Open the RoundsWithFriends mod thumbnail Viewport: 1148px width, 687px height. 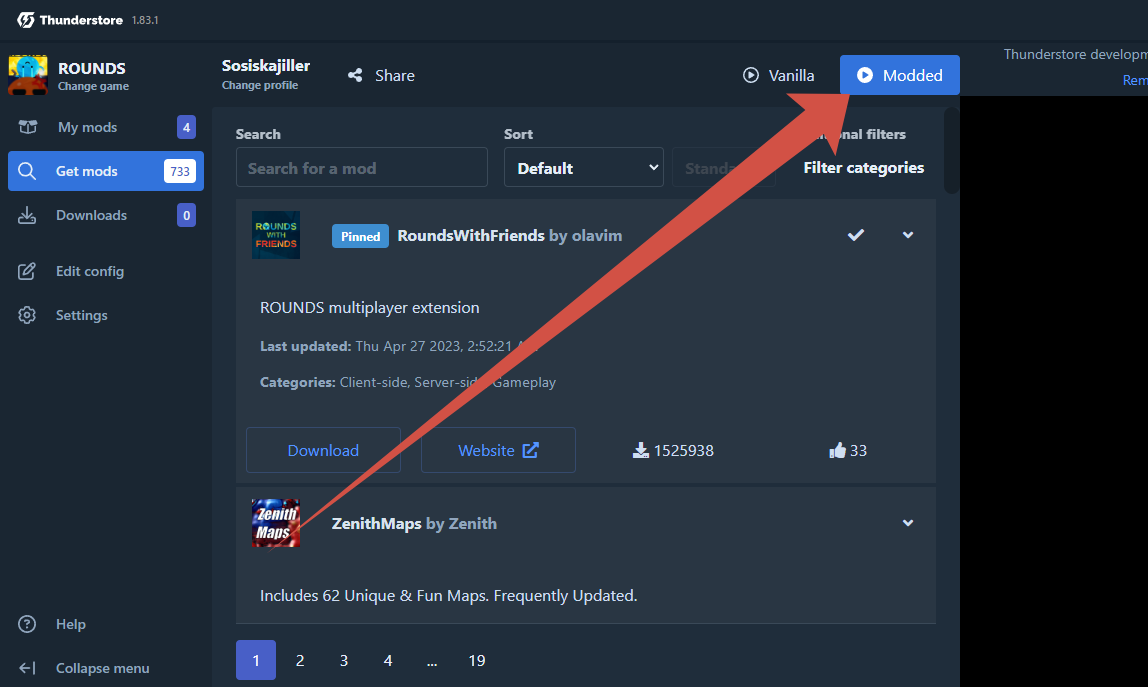point(276,235)
